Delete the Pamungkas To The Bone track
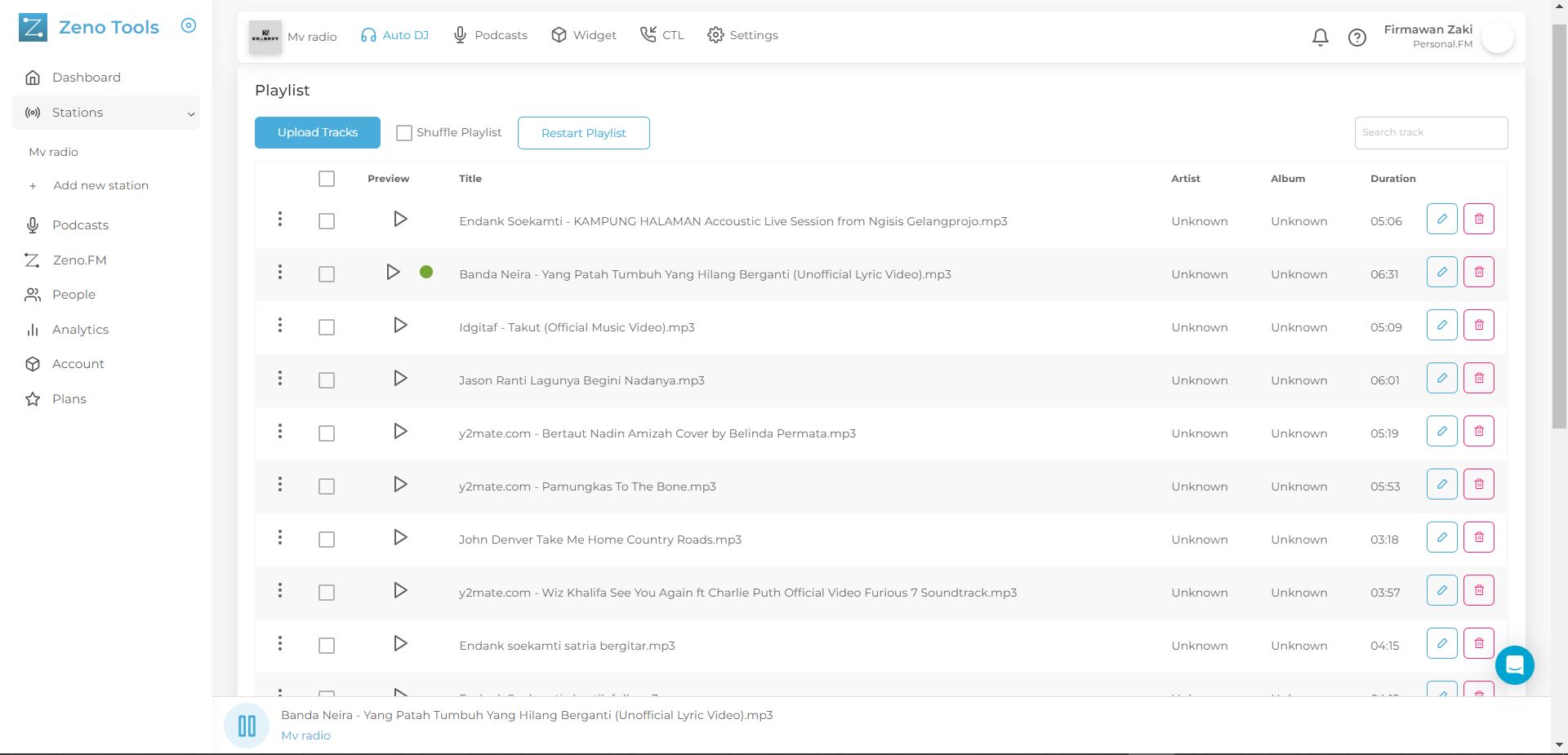The width and height of the screenshot is (1568, 755). coord(1479,484)
